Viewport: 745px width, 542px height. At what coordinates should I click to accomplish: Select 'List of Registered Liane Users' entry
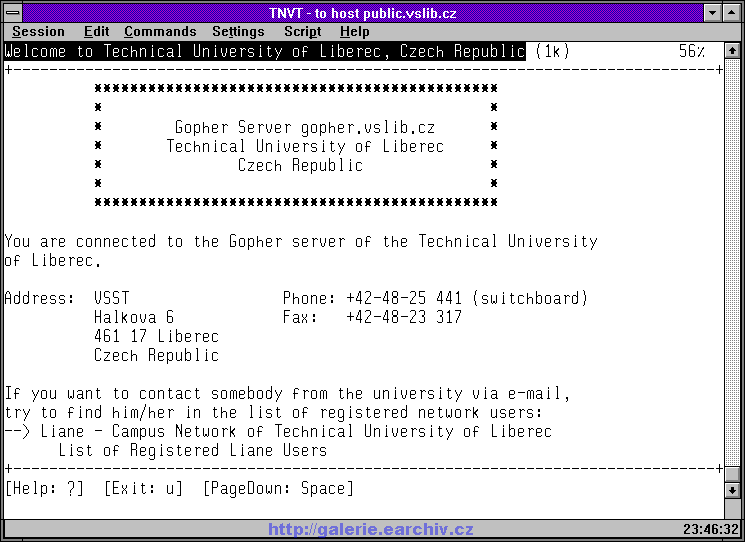(193, 450)
